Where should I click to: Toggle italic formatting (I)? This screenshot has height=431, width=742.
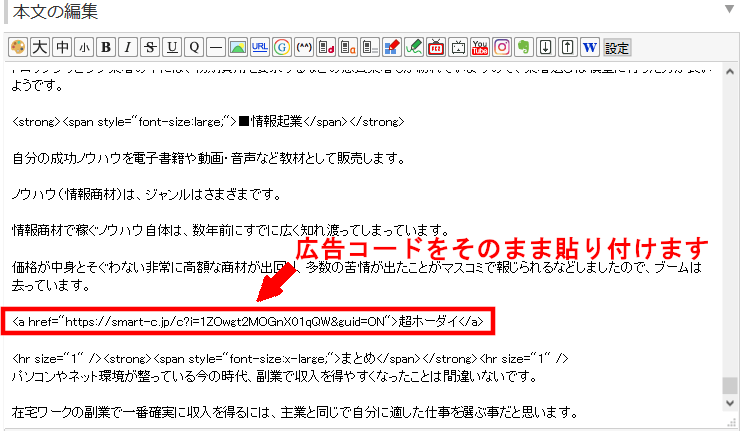[x=128, y=47]
